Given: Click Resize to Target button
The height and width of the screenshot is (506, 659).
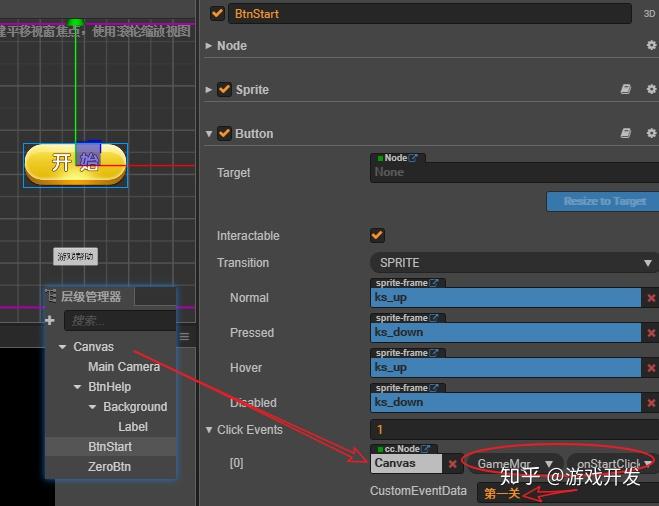Looking at the screenshot, I should point(603,201).
